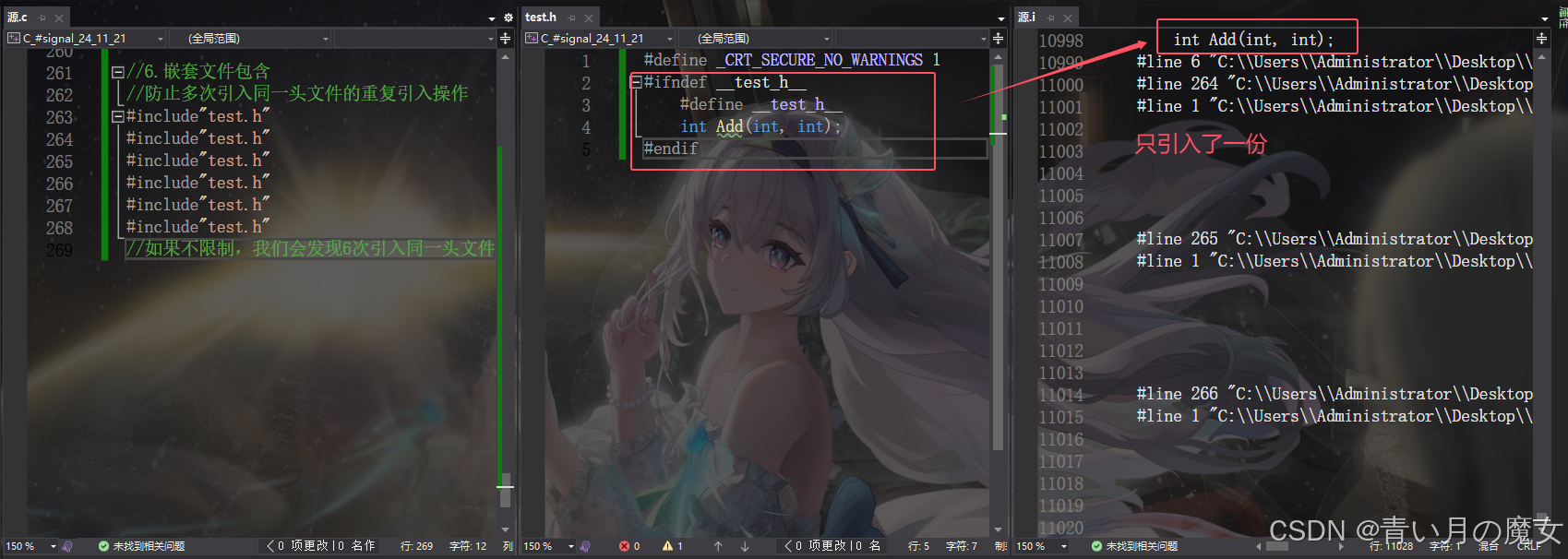Switch to the 源.c tab

tap(18, 18)
